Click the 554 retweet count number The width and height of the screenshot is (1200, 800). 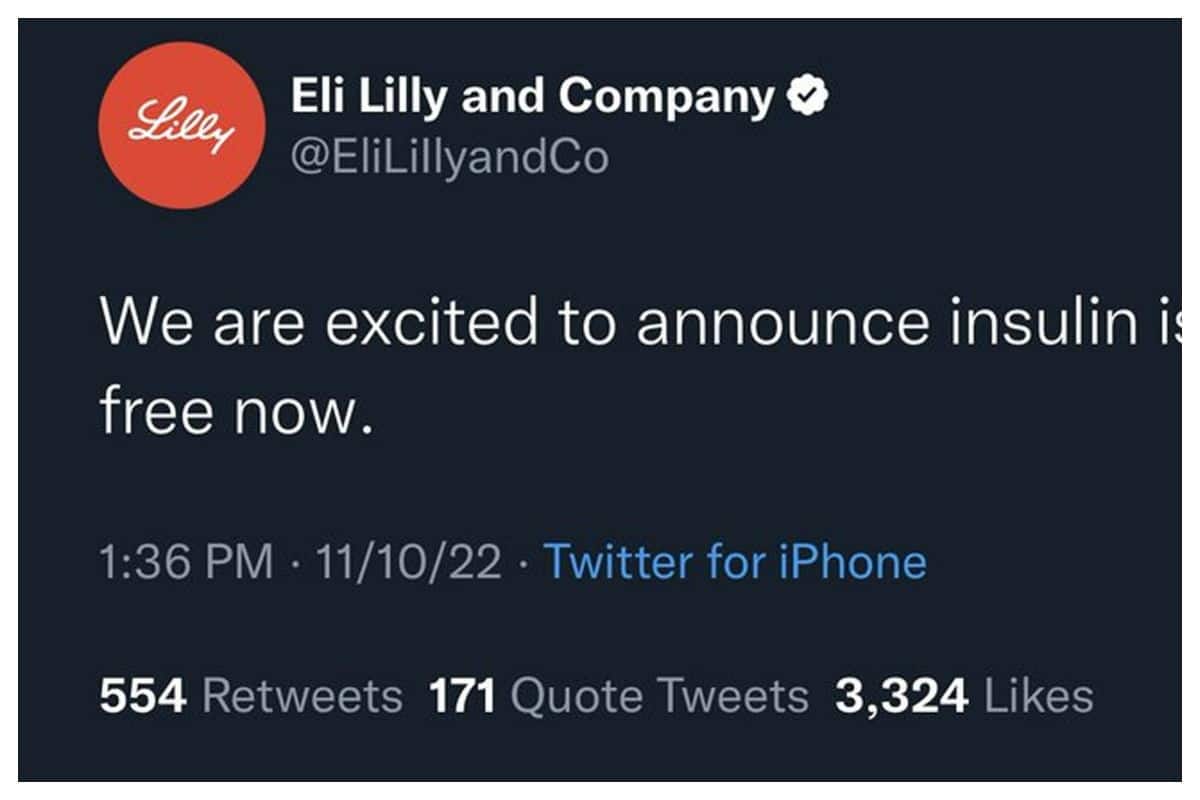coord(143,696)
